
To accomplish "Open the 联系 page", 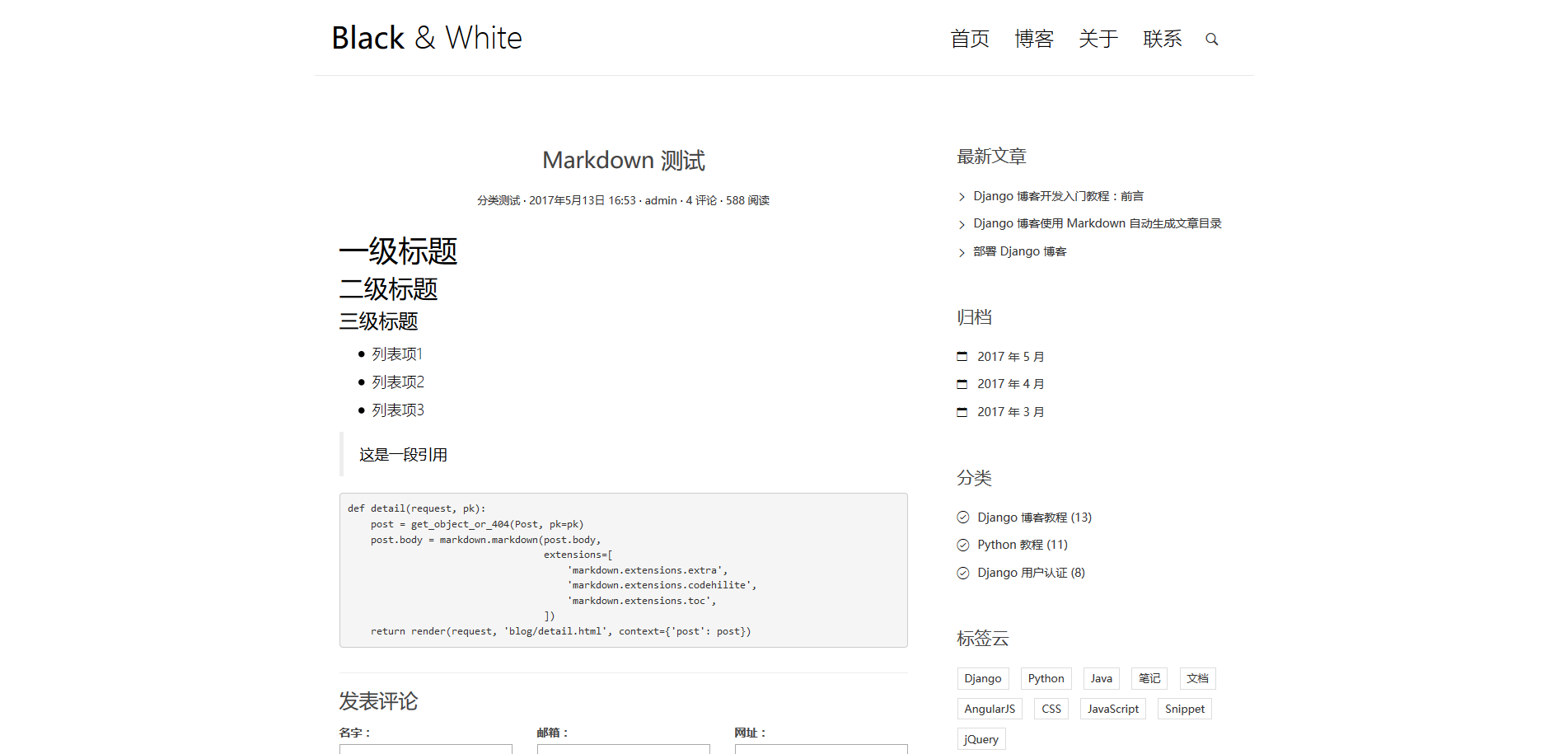I will coord(1163,39).
